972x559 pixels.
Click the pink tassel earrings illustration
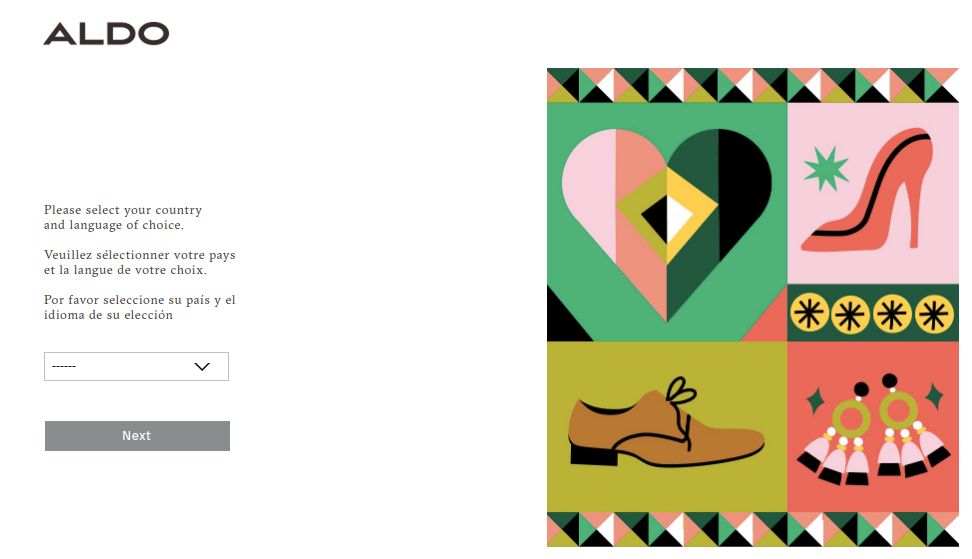(873, 429)
